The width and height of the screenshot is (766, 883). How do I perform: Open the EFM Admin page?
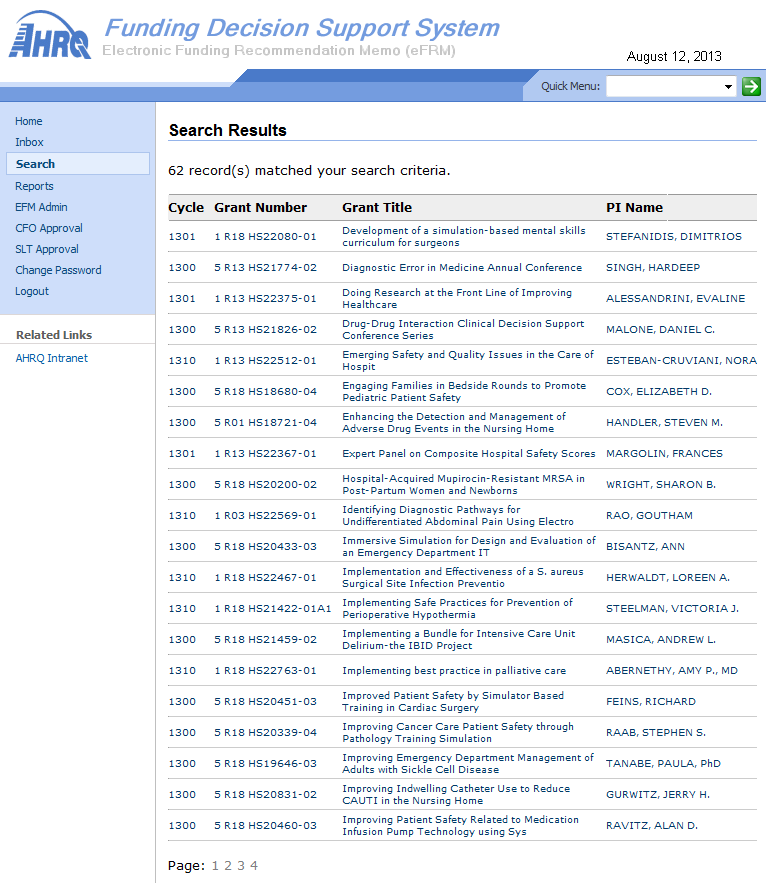click(x=41, y=207)
